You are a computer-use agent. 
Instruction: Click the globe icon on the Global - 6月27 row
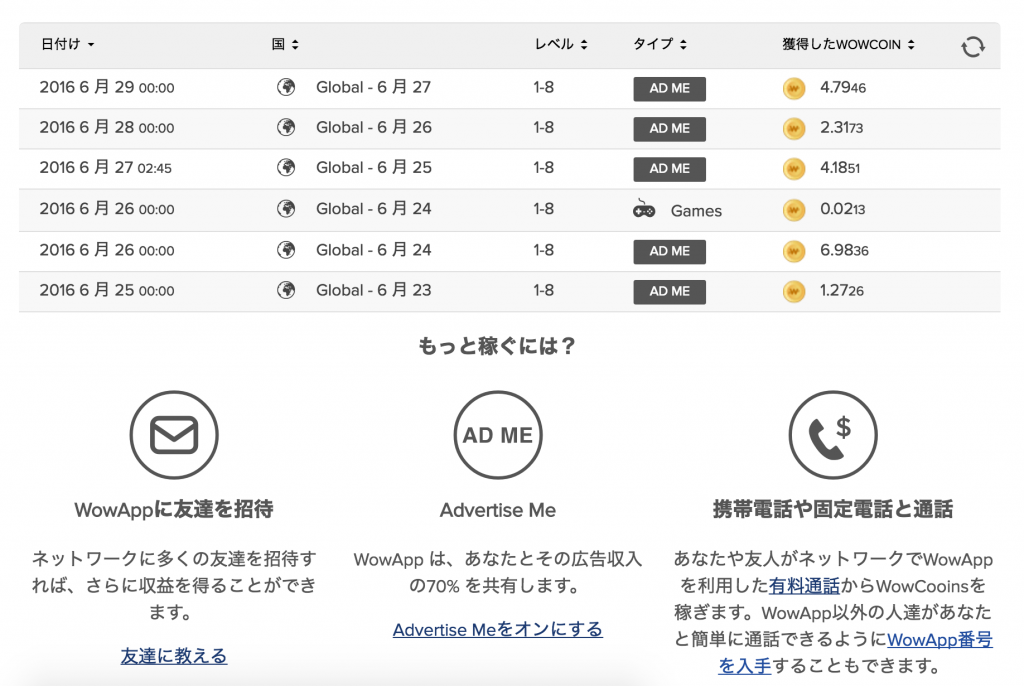(x=286, y=87)
